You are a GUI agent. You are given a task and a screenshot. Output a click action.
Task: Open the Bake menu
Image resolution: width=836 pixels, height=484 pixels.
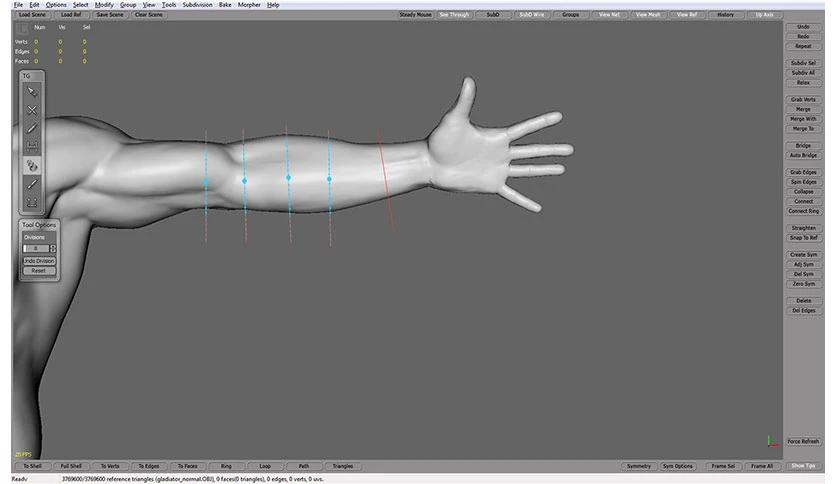point(225,5)
